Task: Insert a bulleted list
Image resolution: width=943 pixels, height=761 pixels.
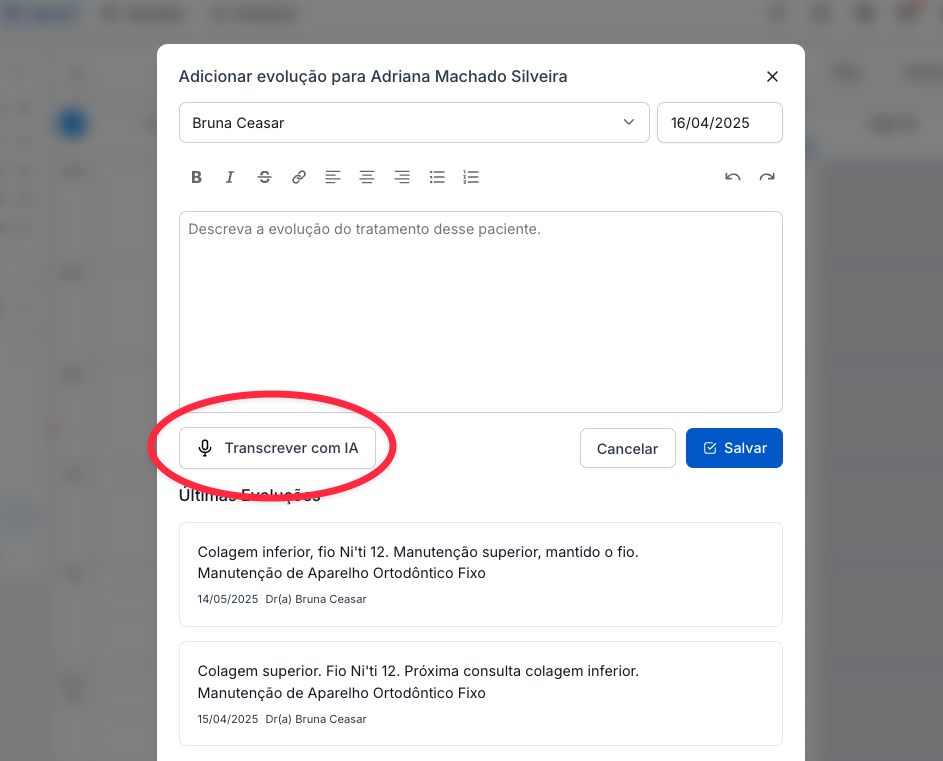Action: (437, 177)
